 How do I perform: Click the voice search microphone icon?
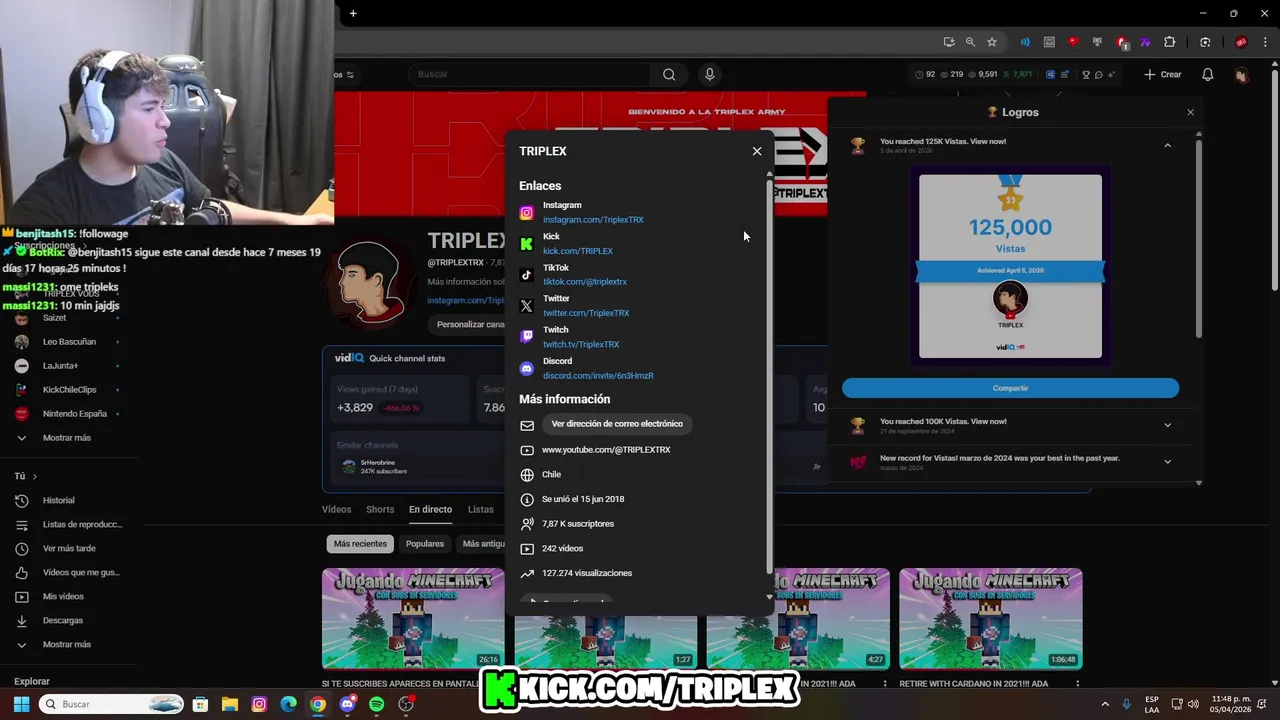point(710,74)
